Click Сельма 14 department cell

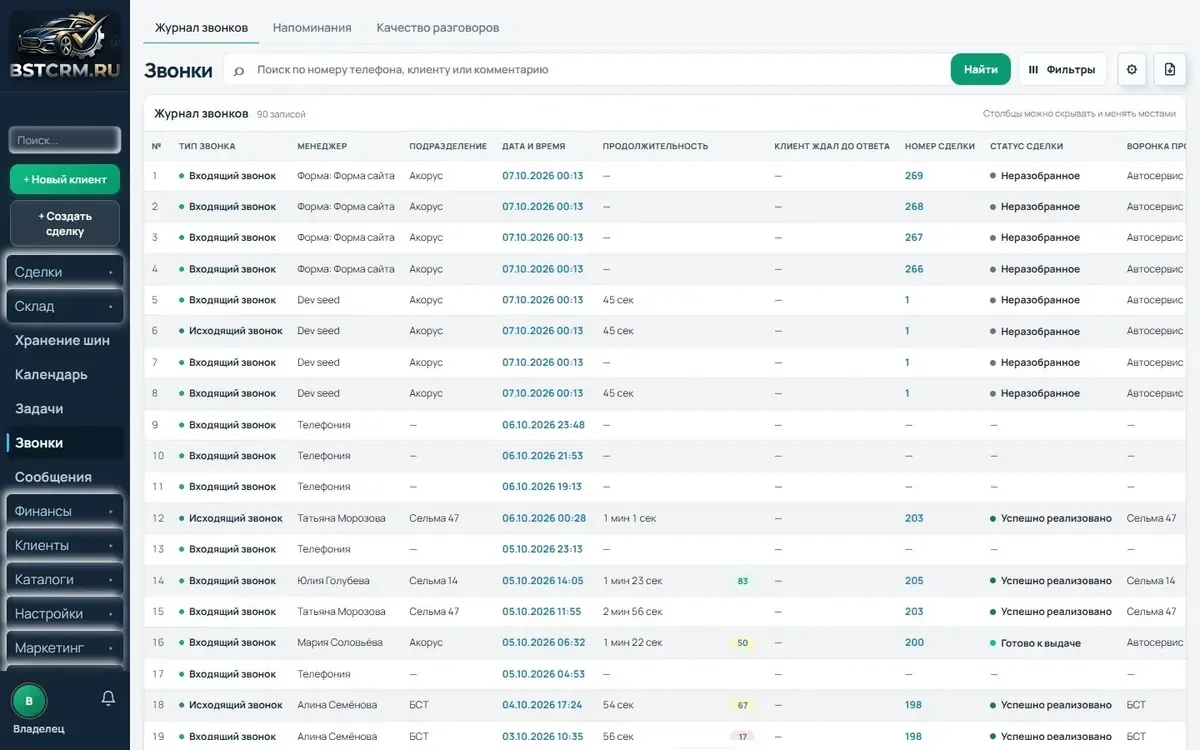[x=433, y=581]
